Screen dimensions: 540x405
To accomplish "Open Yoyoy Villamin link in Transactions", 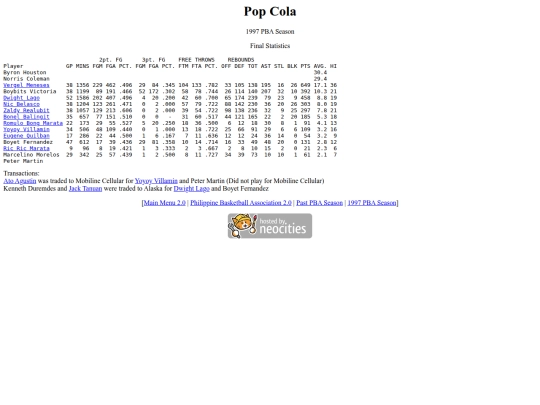I will point(156,181).
